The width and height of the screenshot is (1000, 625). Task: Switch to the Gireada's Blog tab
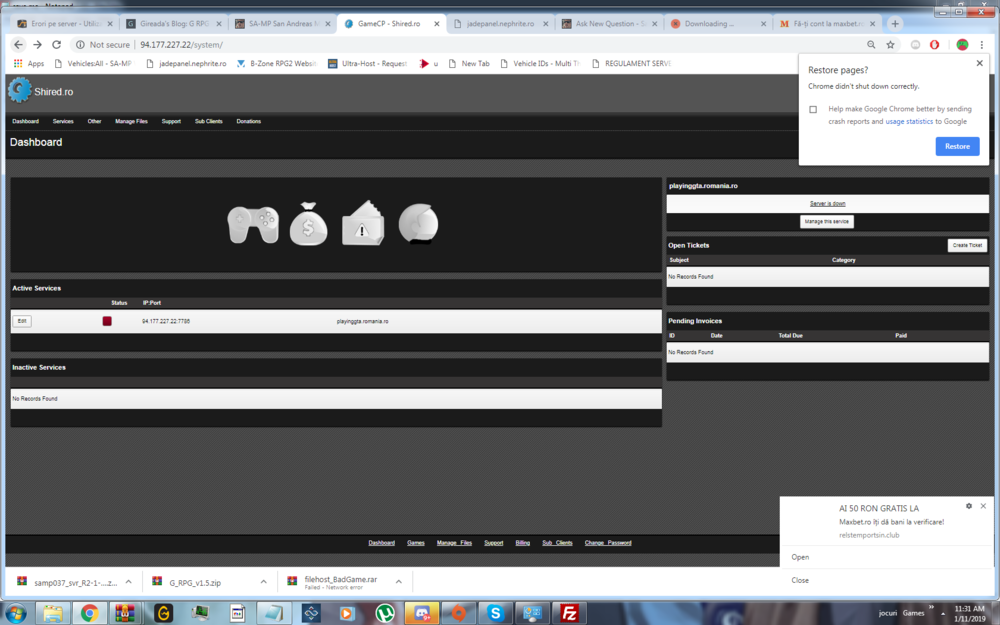pyautogui.click(x=173, y=24)
